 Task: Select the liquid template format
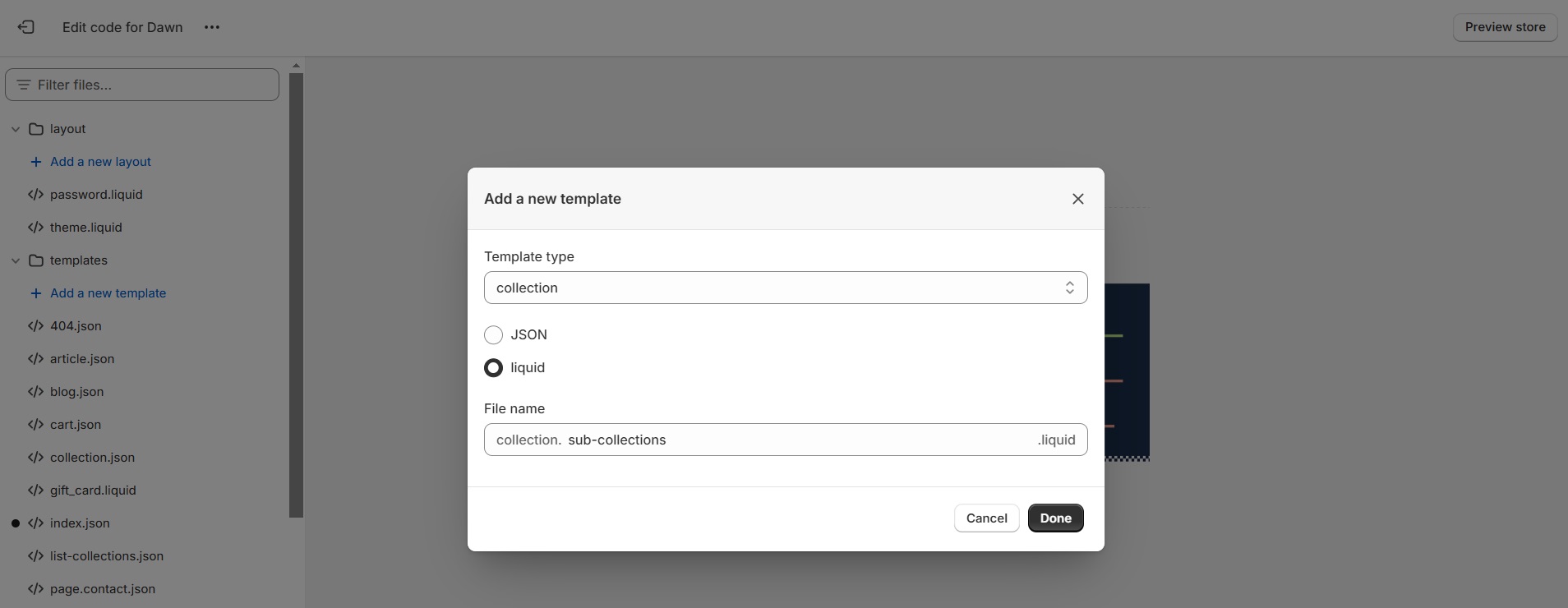pyautogui.click(x=494, y=368)
